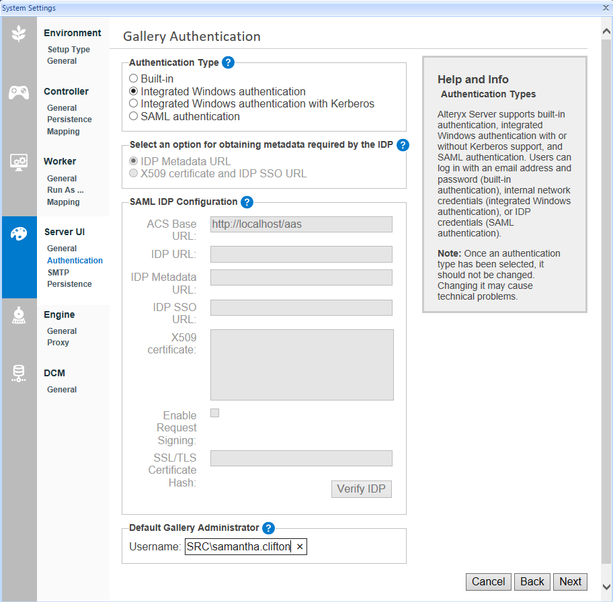
Task: Click the scrollbar down arrow
Action: (606, 587)
